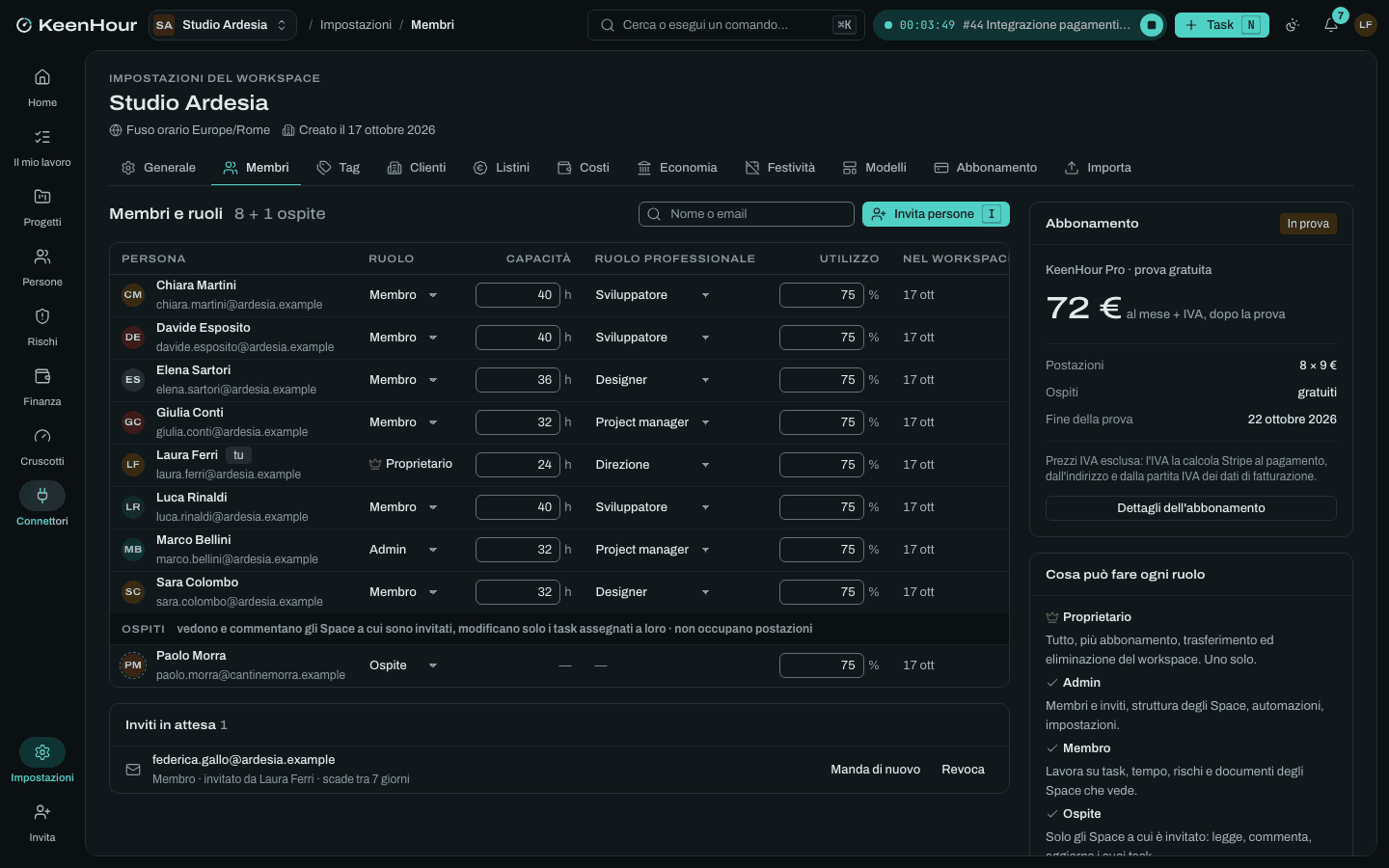Click Chiara Martini's CM avatar
The height and width of the screenshot is (868, 1389).
point(133,295)
